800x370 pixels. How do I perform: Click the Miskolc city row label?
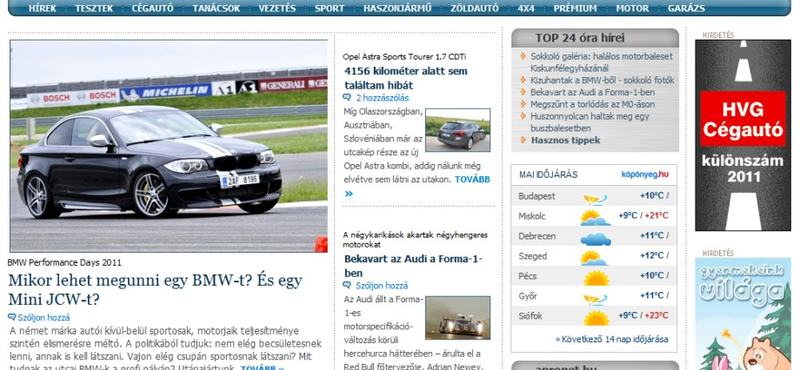(532, 216)
